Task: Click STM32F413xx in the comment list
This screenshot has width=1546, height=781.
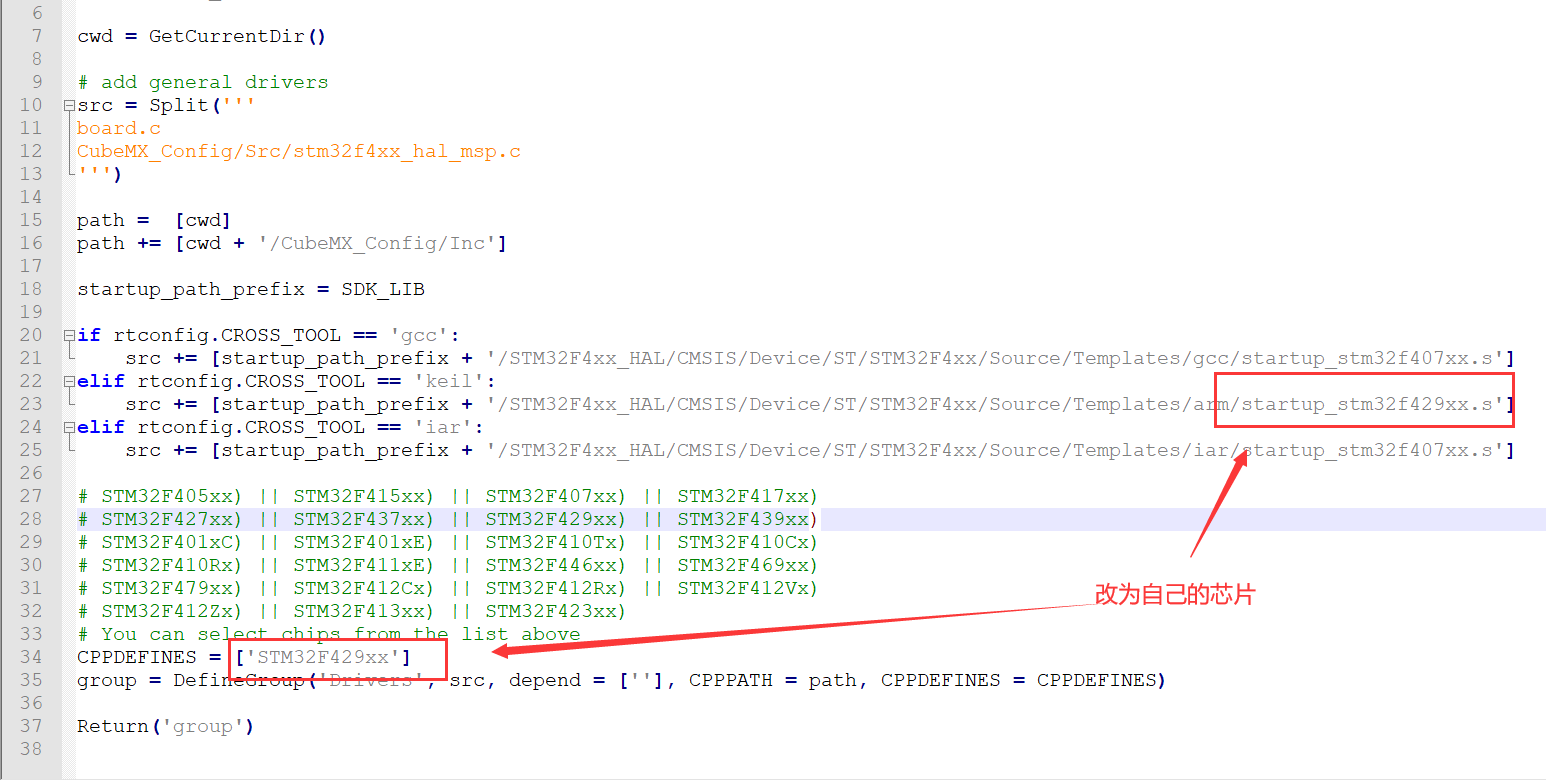Action: tap(359, 611)
